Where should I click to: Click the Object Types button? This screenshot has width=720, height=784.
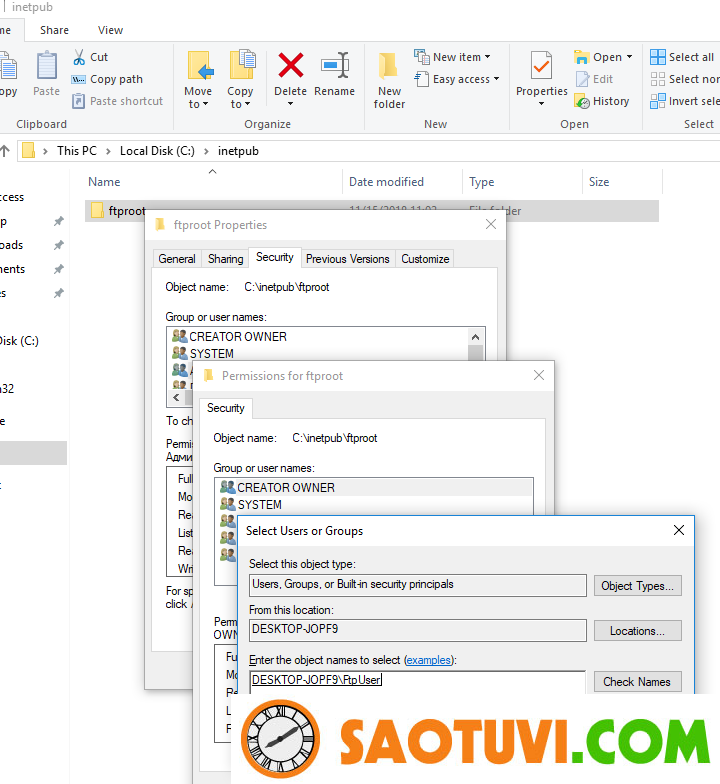point(638,586)
